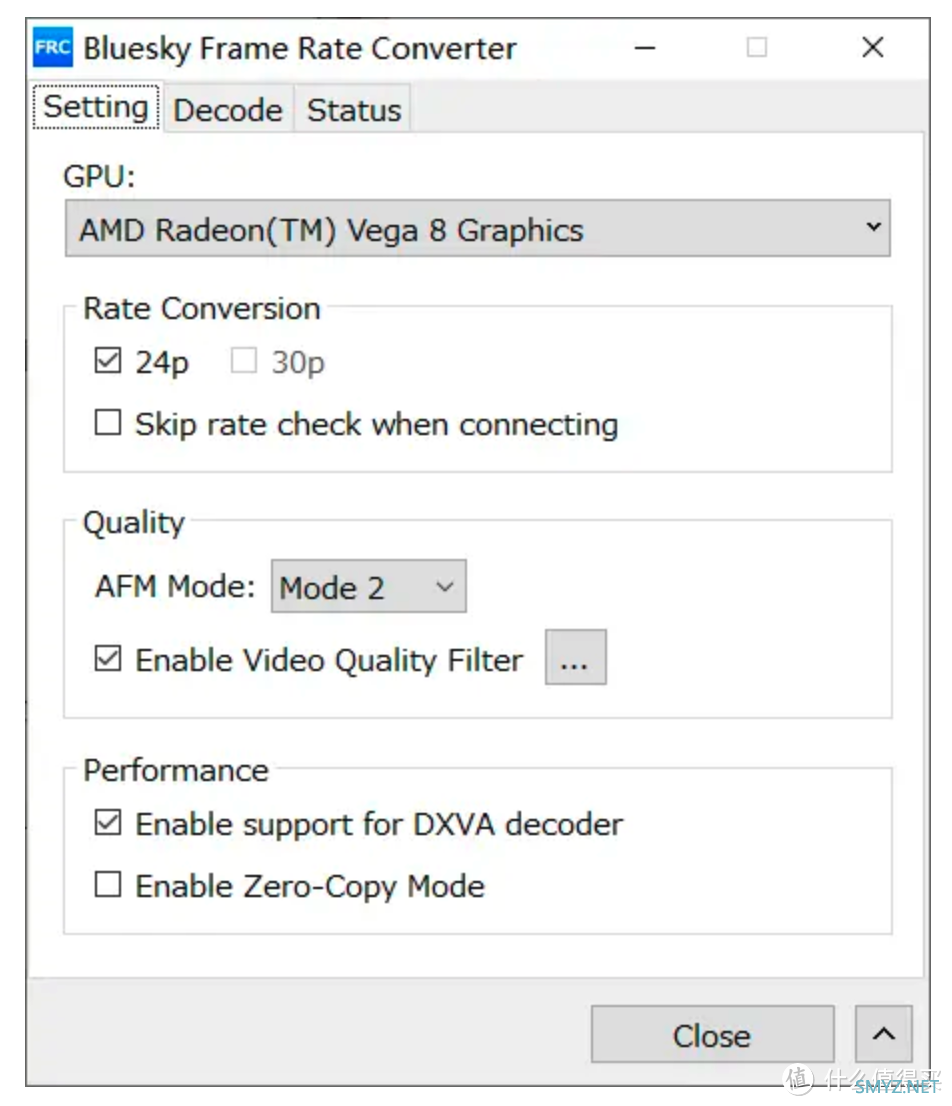Open the Decode tab
Image resolution: width=952 pixels, height=1106 pixels.
coord(228,110)
